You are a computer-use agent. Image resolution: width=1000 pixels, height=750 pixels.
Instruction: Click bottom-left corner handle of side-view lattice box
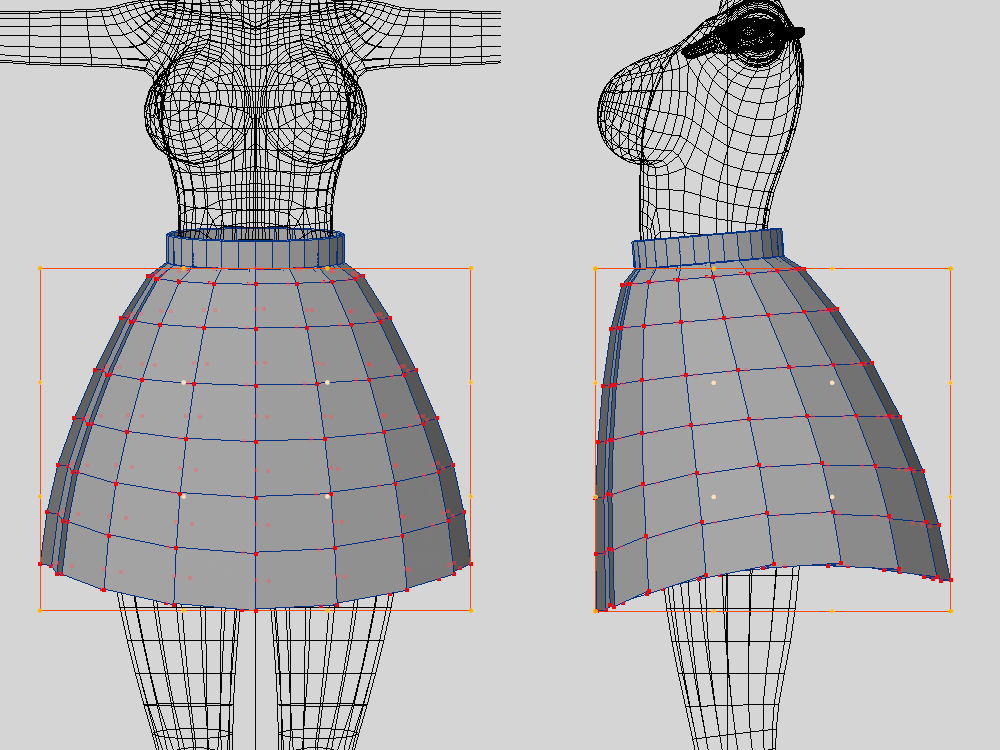[596, 610]
